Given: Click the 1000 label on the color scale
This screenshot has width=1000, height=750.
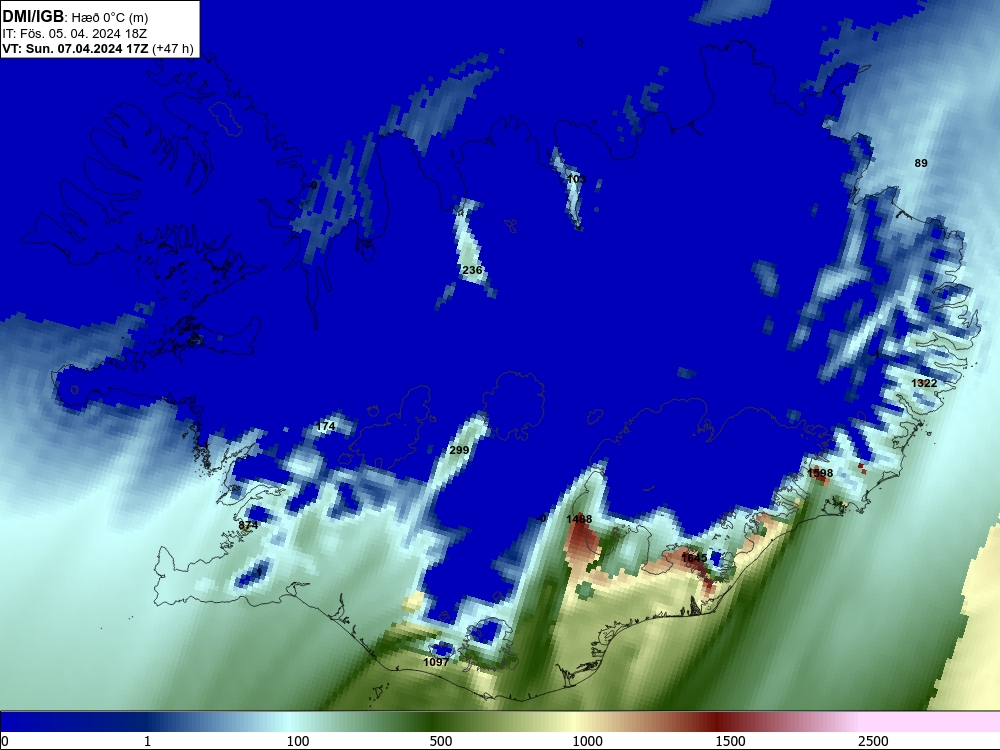Looking at the screenshot, I should point(587,741).
